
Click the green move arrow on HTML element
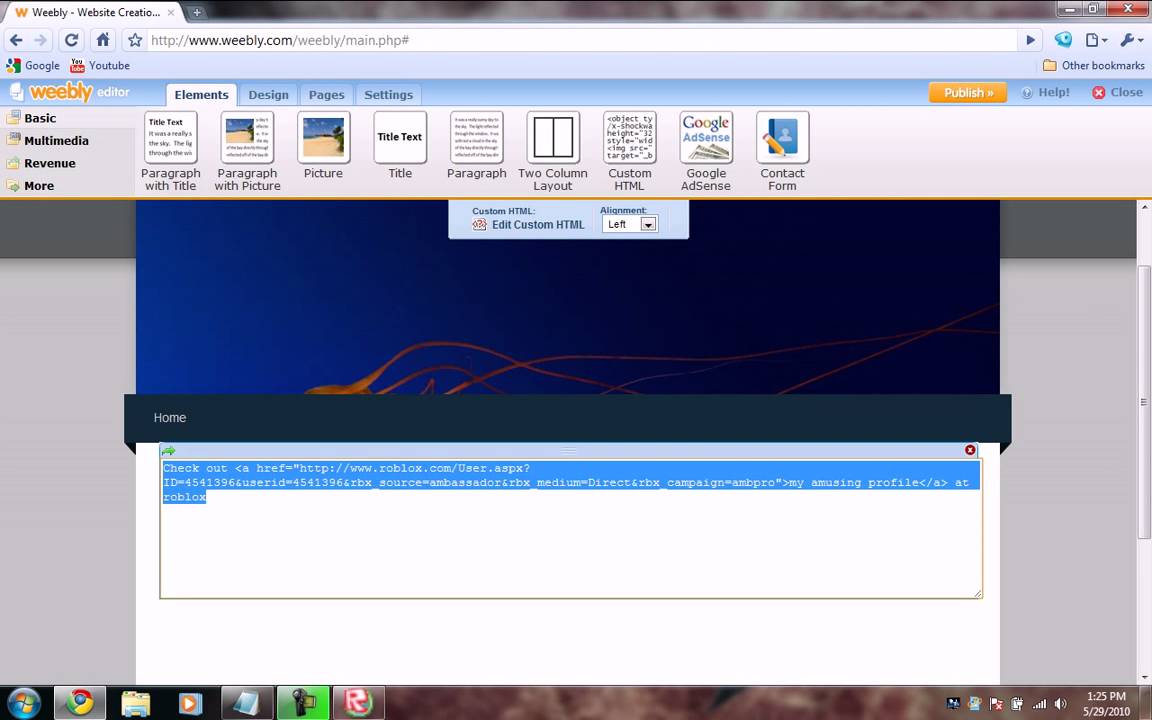coord(168,450)
